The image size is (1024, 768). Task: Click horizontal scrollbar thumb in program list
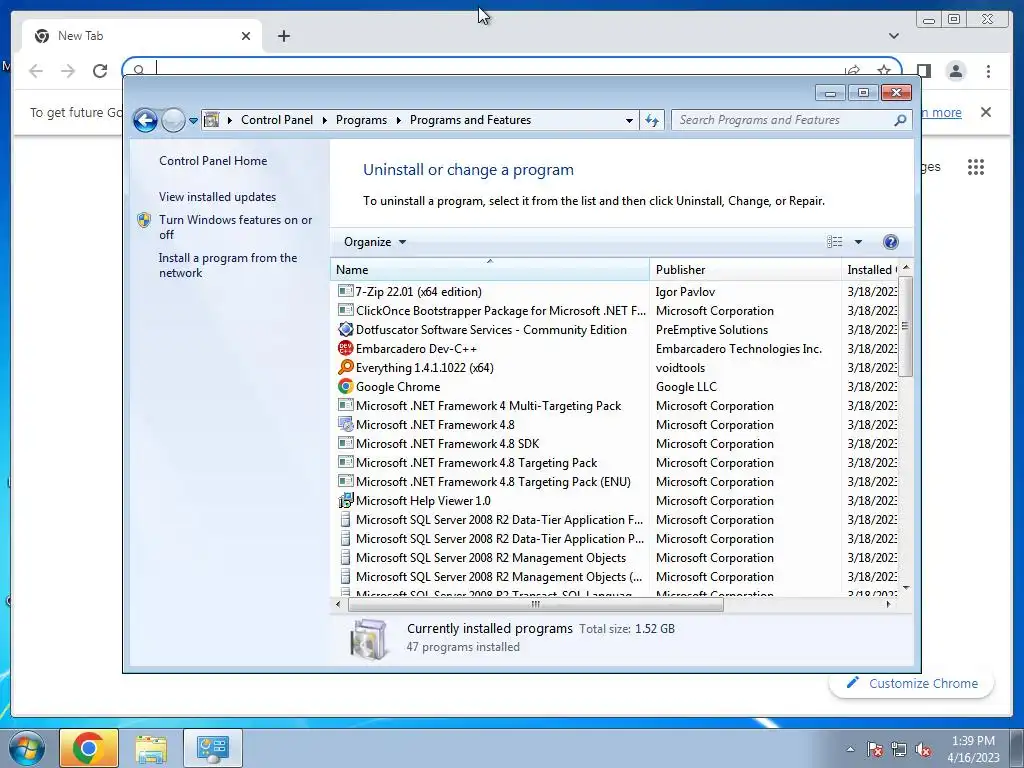pyautogui.click(x=536, y=604)
